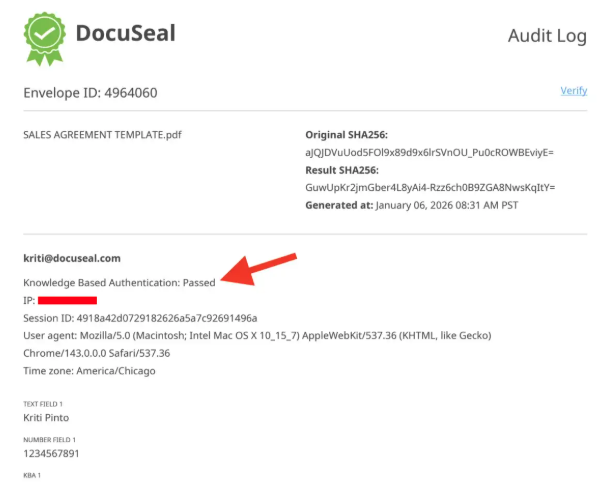This screenshot has height=485, width=607.
Task: Click the Original SHA256 label
Action: pyautogui.click(x=346, y=135)
